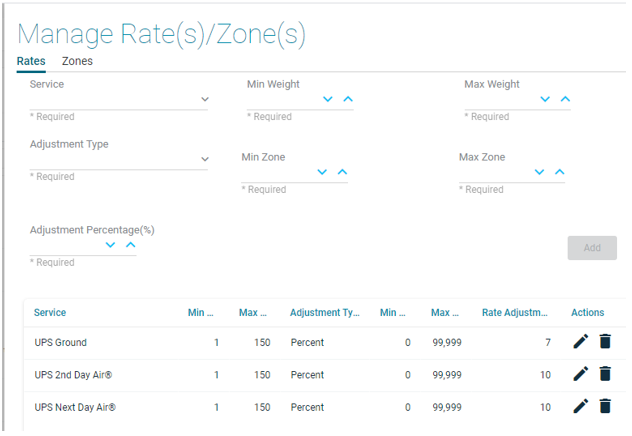Open the Service dropdown

tap(118, 99)
